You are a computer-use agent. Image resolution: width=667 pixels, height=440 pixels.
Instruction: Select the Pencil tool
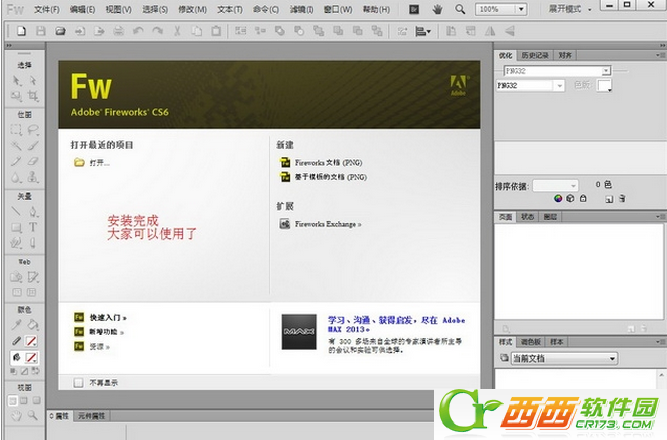[17, 161]
